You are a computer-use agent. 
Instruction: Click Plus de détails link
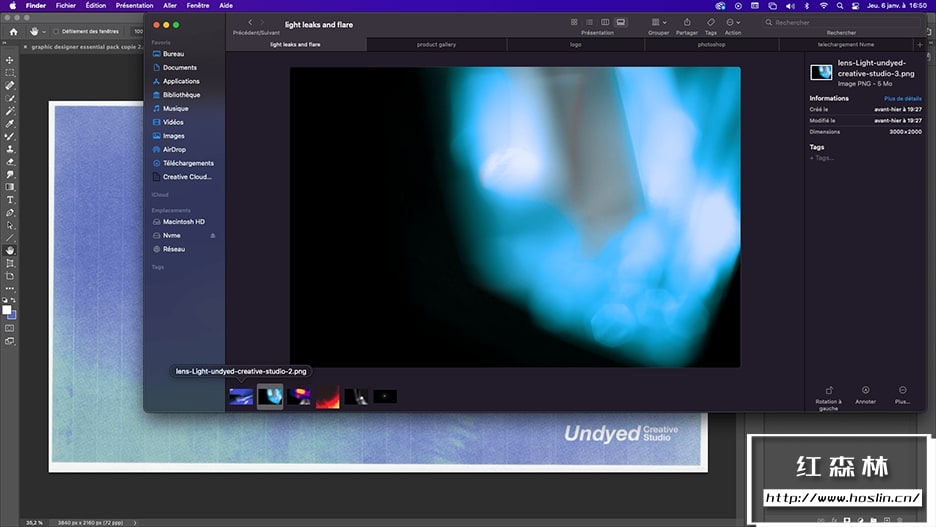903,98
